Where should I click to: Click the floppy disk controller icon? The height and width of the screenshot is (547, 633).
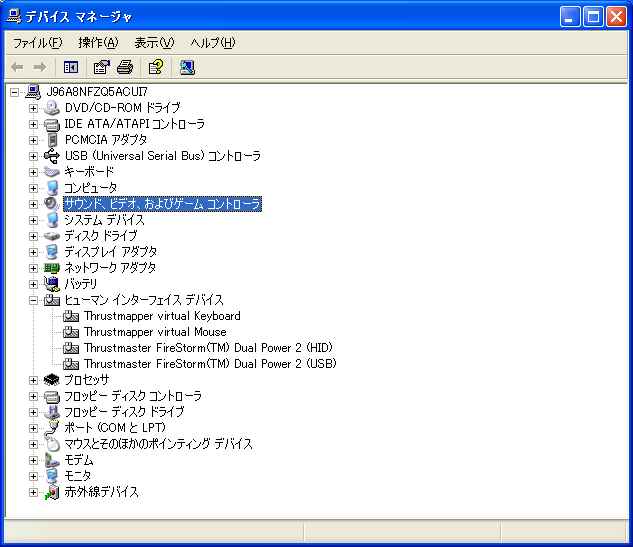click(52, 396)
